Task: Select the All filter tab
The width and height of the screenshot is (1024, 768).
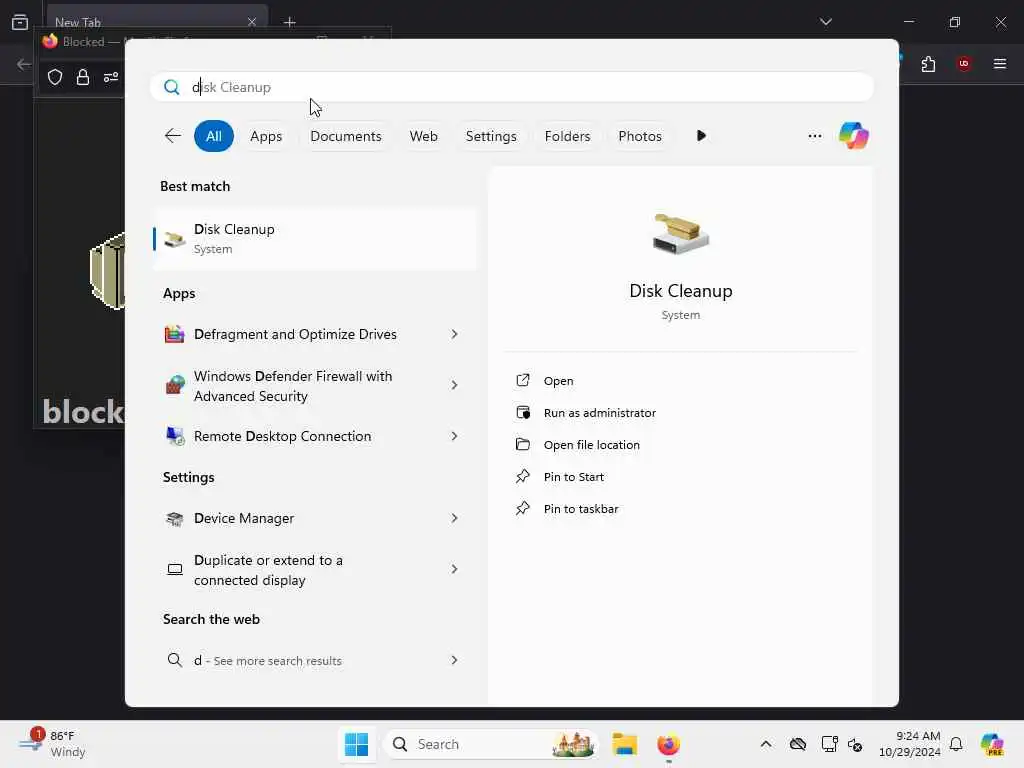Action: [214, 136]
